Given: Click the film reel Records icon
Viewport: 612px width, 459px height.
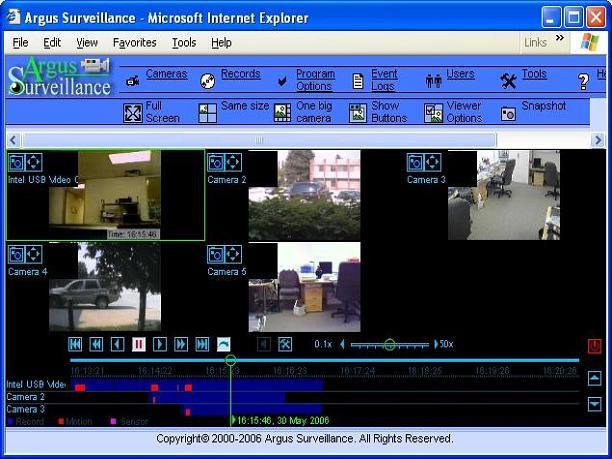Looking at the screenshot, I should [208, 81].
